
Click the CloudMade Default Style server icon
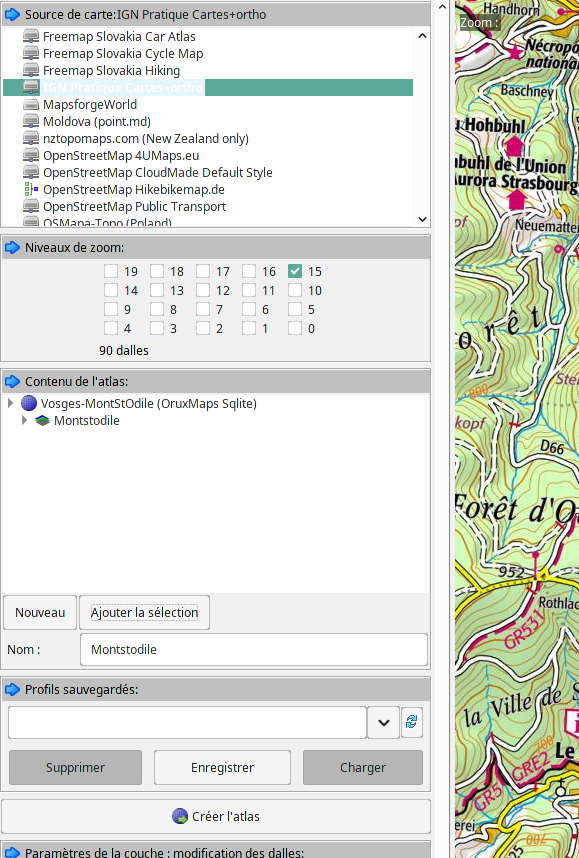(x=31, y=172)
